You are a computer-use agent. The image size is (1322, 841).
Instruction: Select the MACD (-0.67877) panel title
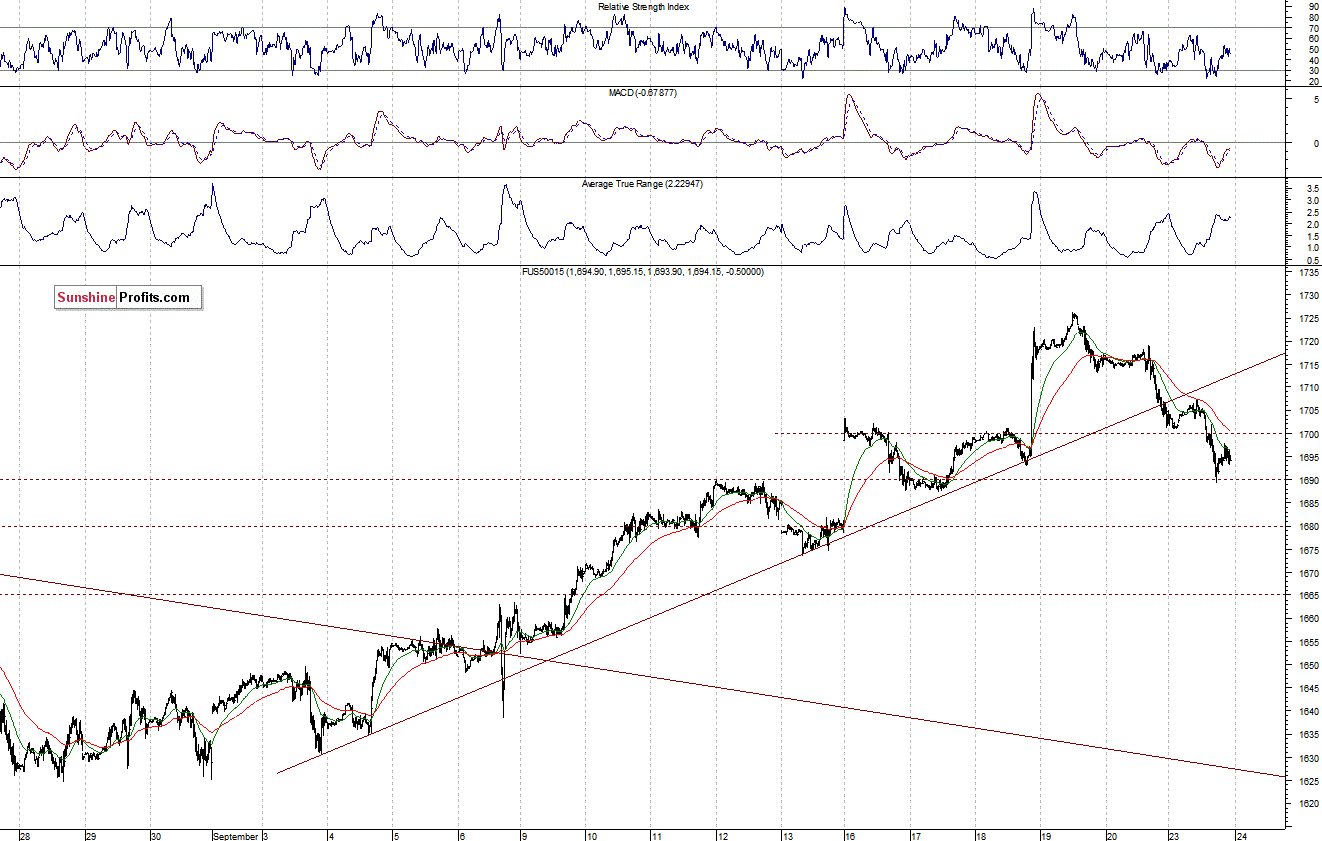pos(643,92)
